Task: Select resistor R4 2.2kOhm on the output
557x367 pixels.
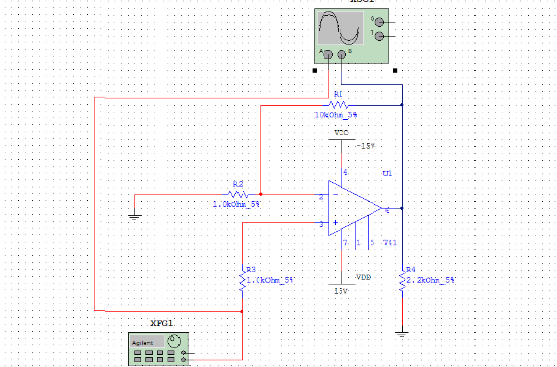Action: tap(402, 281)
